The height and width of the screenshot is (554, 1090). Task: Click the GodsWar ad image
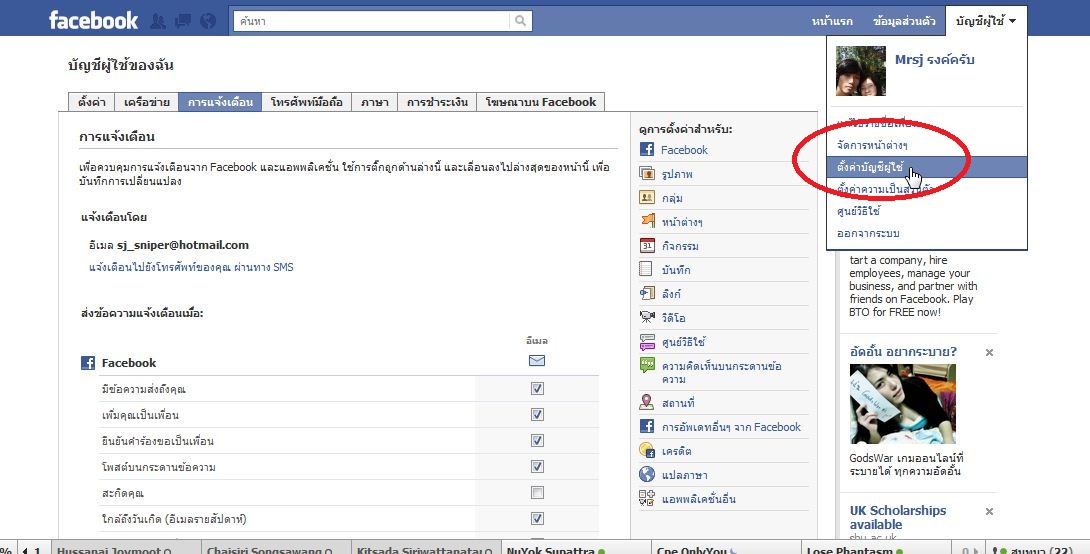pos(902,404)
